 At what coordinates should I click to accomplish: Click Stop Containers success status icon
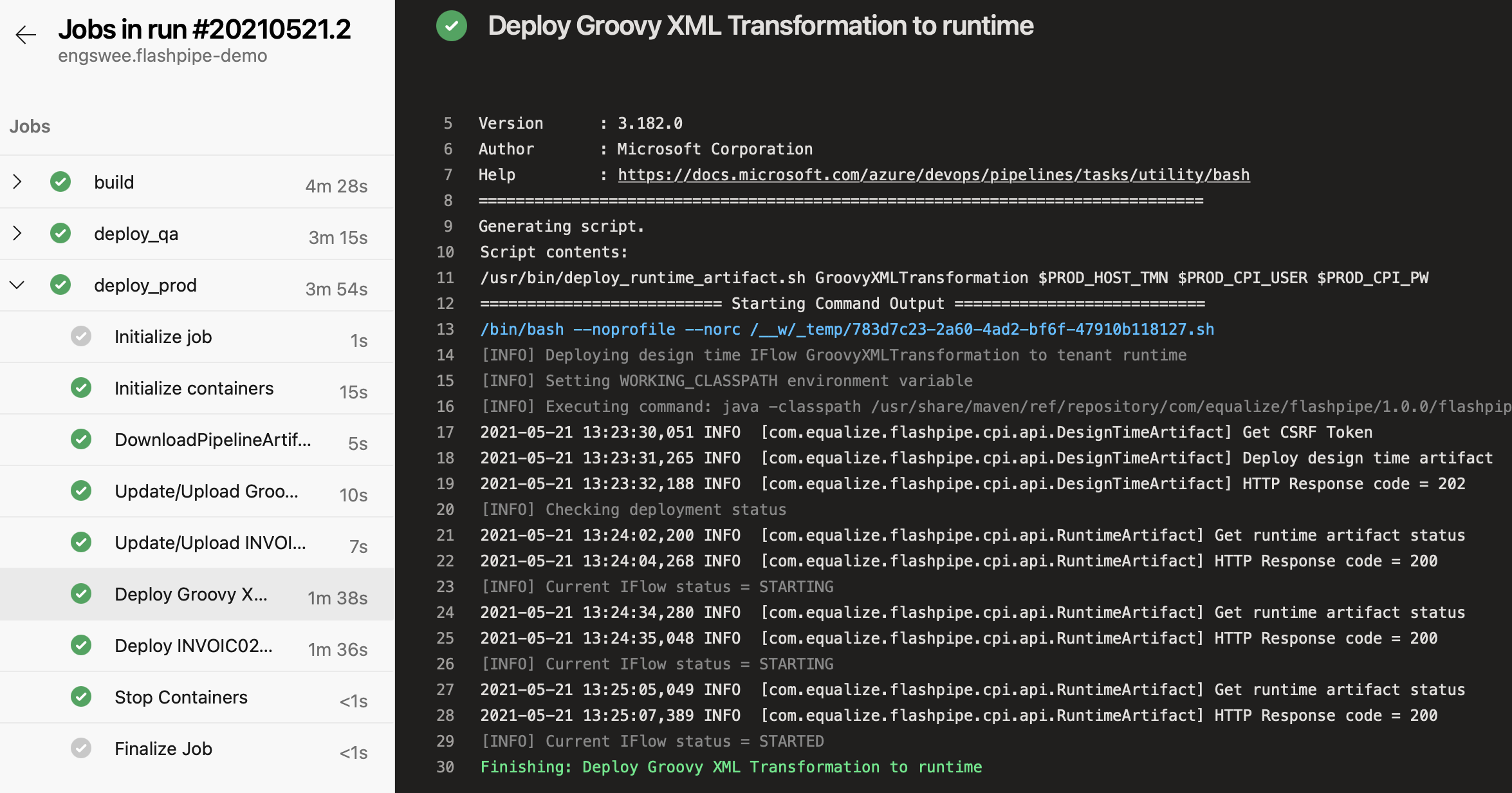click(x=81, y=697)
